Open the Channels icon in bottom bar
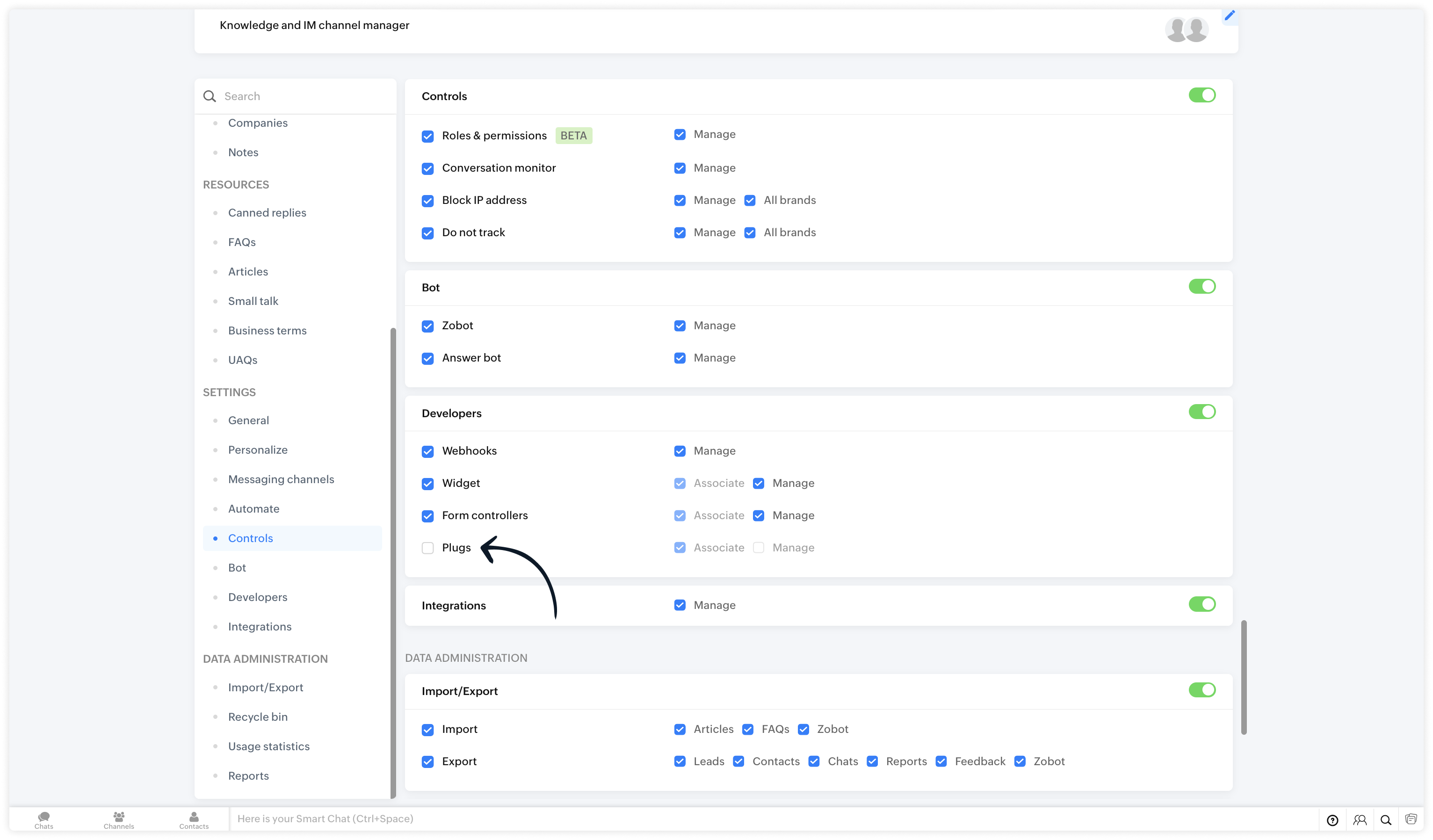The height and width of the screenshot is (840, 1433). [x=119, y=819]
